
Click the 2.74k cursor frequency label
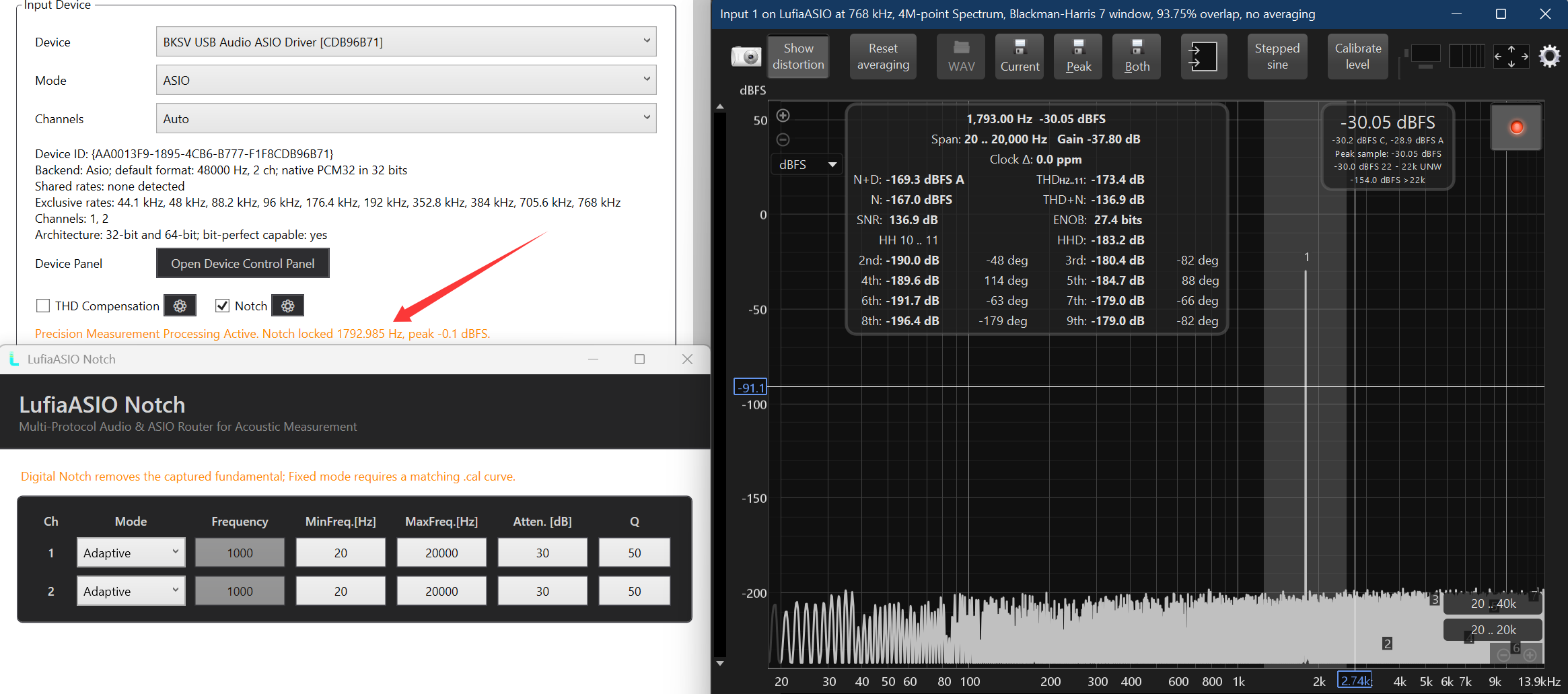[1355, 681]
